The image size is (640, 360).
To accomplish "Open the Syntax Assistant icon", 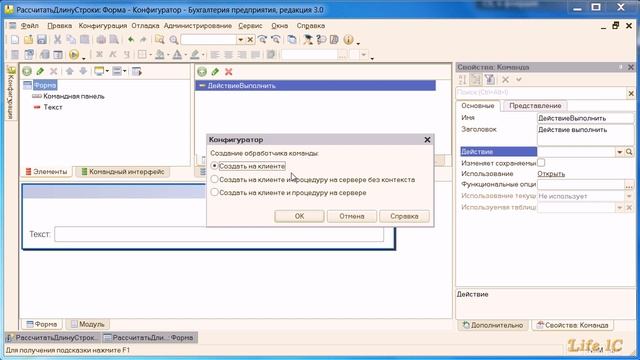I will 308,40.
